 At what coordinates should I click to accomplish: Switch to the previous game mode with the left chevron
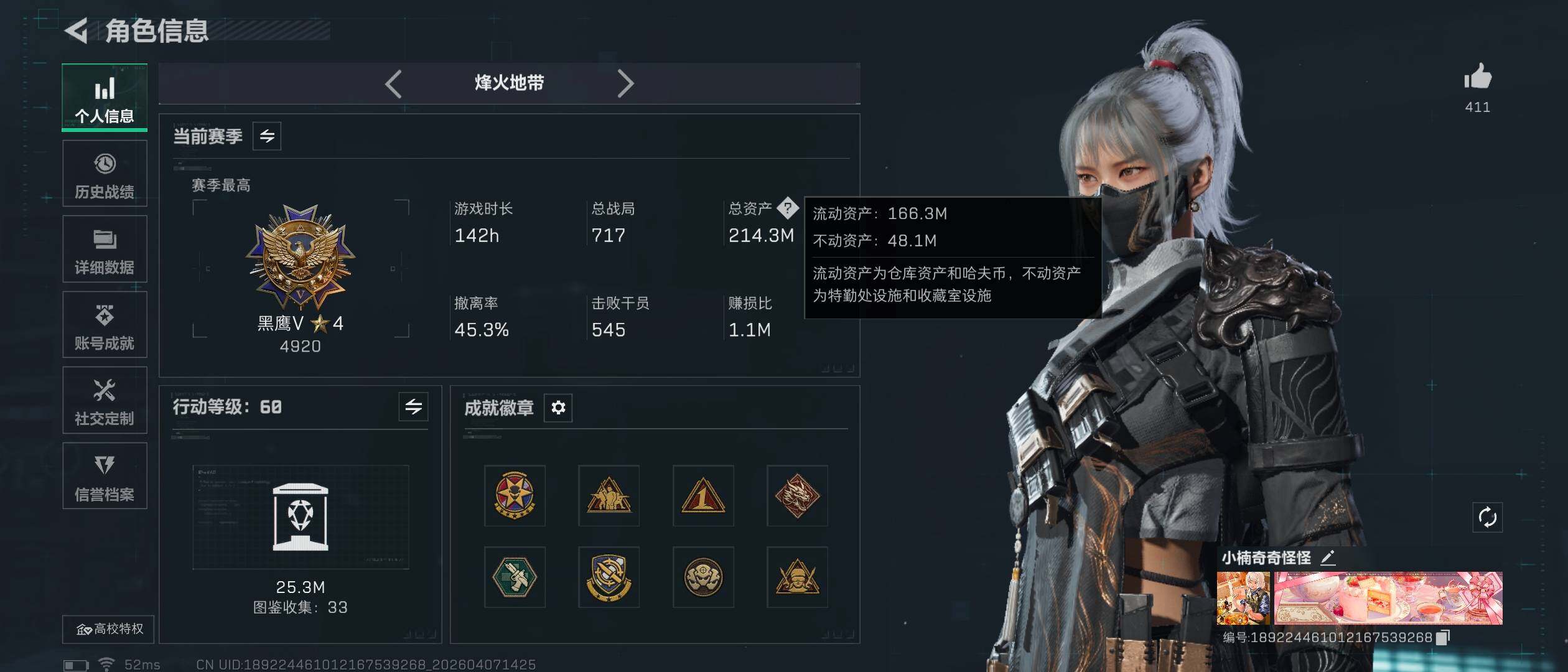pyautogui.click(x=393, y=83)
